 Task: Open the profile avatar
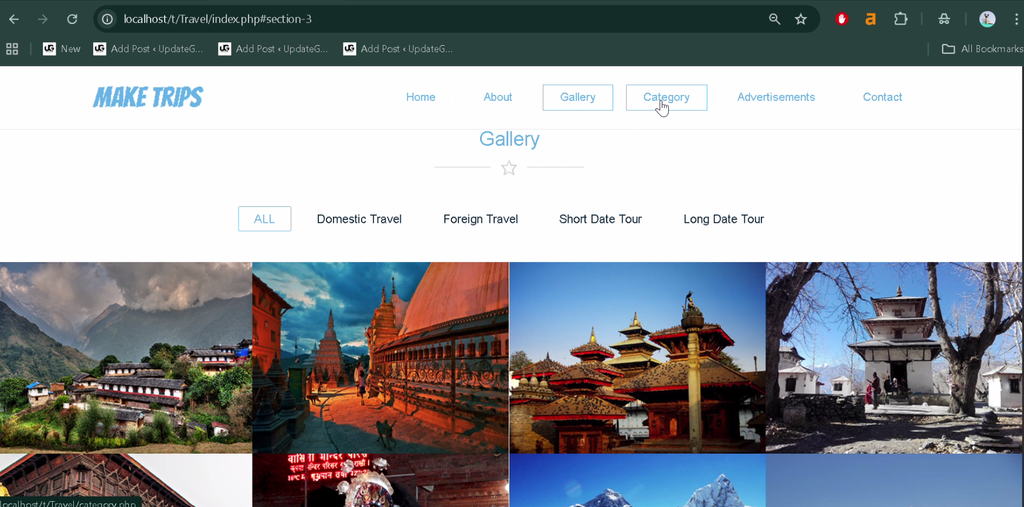point(987,20)
